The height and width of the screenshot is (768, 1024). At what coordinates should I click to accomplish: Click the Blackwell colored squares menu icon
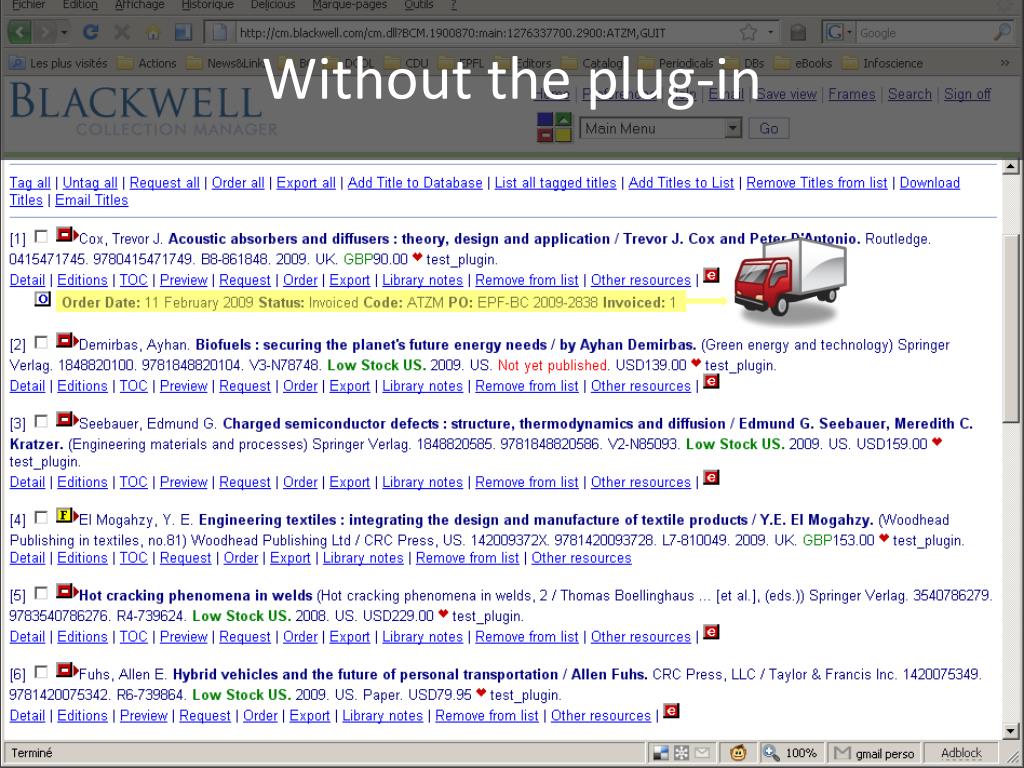click(x=554, y=127)
